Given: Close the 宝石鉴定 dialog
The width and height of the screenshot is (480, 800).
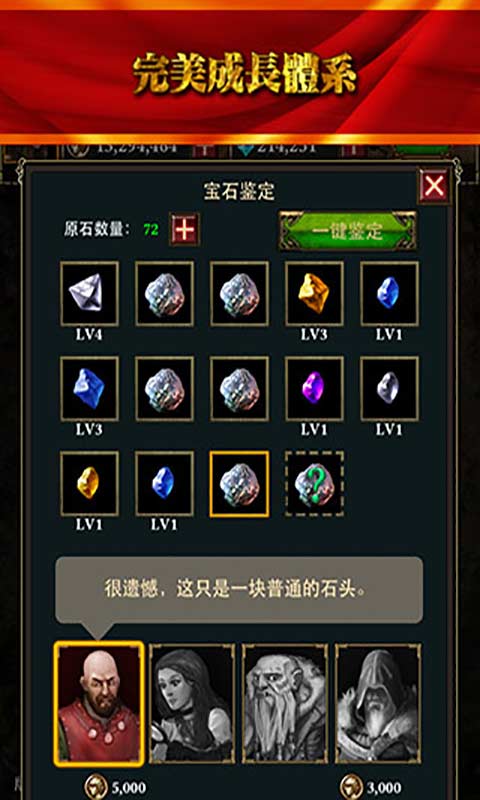Looking at the screenshot, I should coord(435,186).
